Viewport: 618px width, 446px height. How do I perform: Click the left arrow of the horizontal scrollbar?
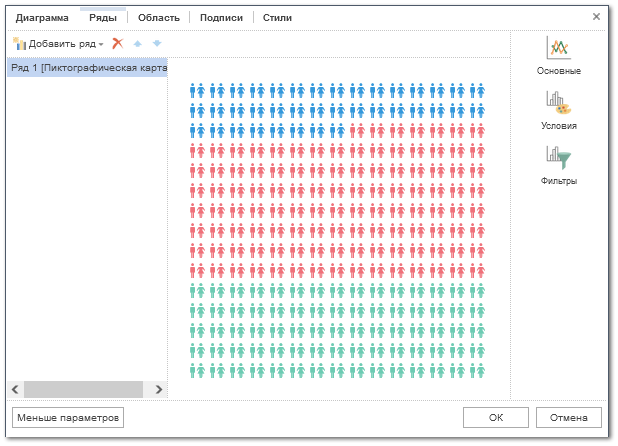pyautogui.click(x=14, y=388)
